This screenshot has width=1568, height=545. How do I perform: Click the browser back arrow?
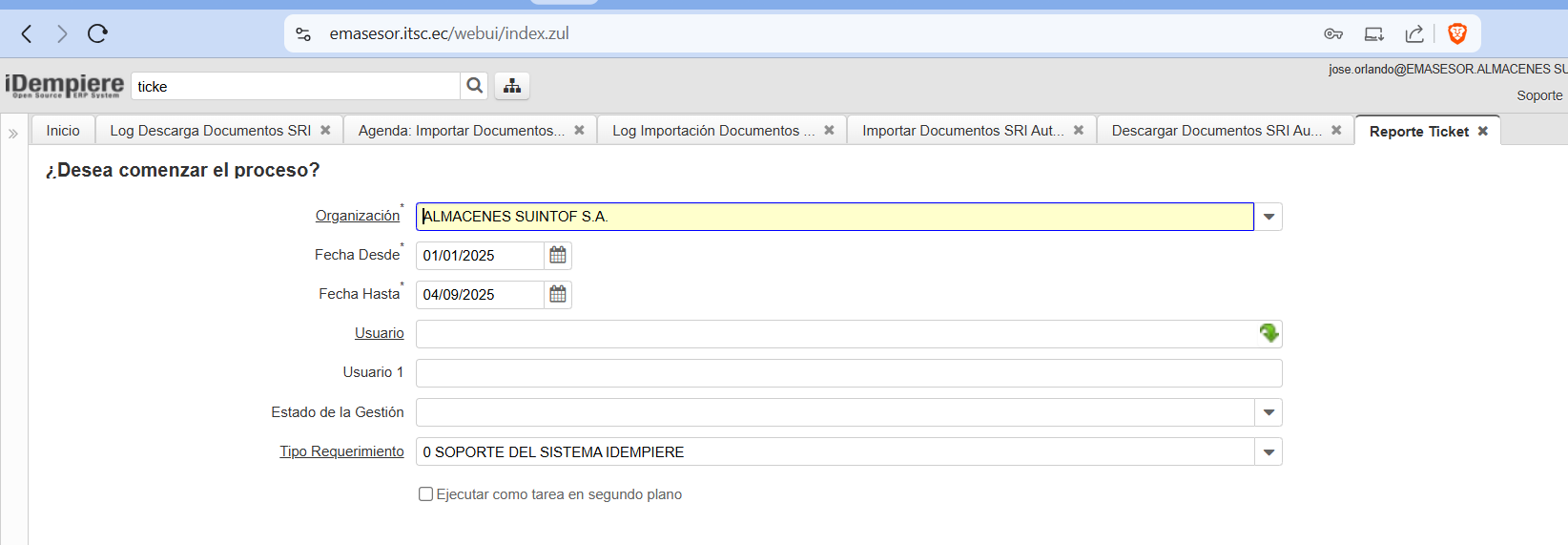pyautogui.click(x=27, y=34)
